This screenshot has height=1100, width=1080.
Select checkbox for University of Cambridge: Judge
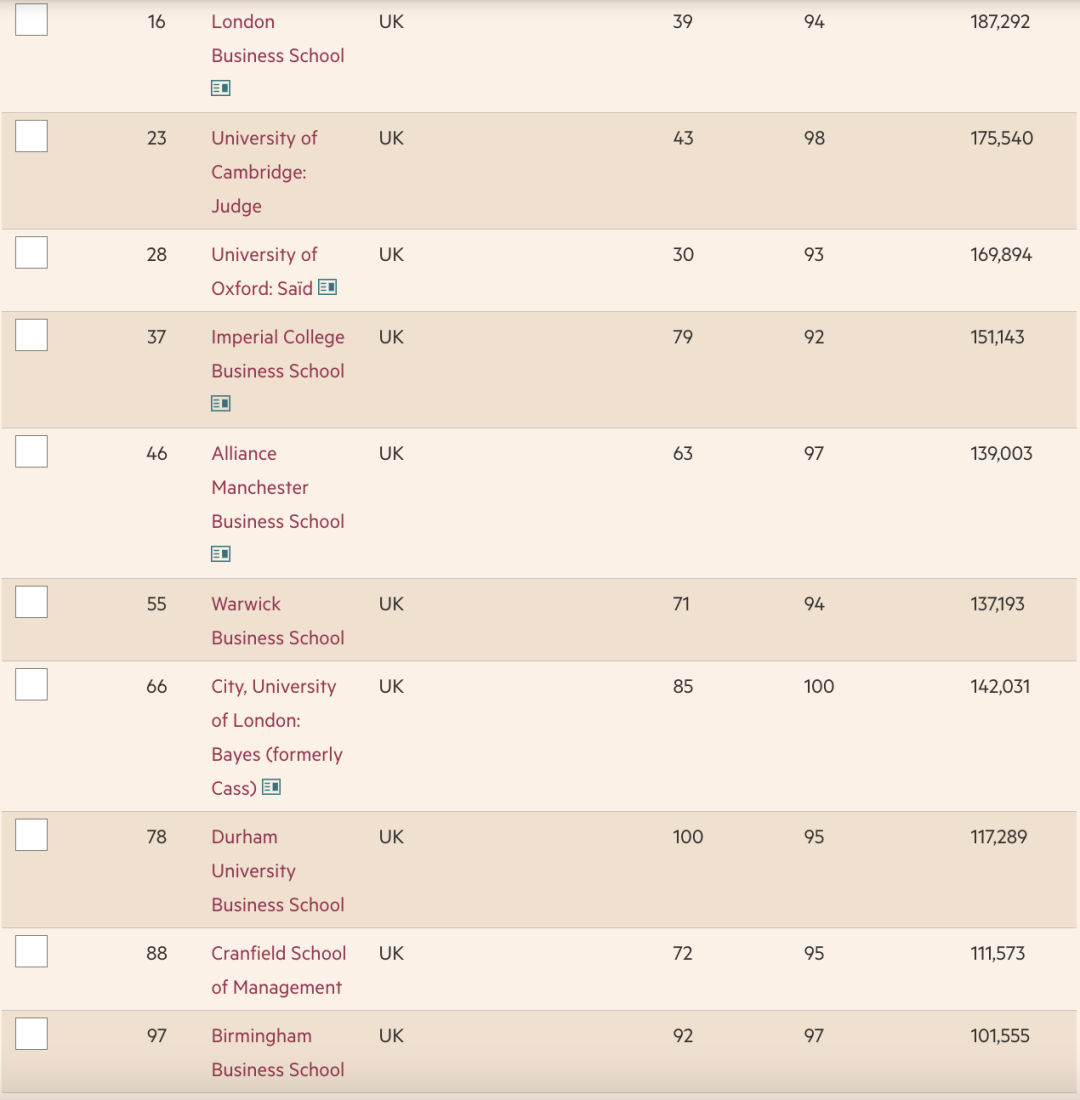[x=31, y=136]
